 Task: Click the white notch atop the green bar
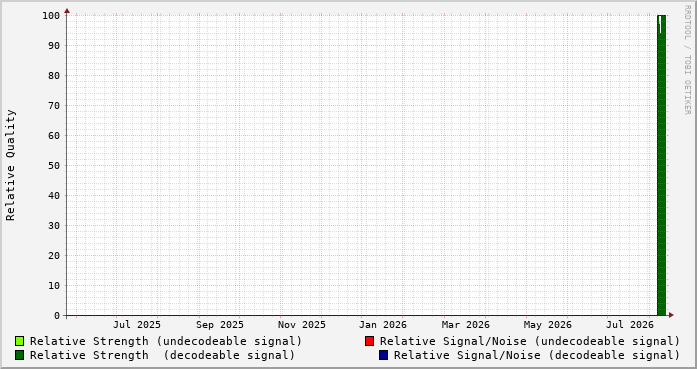coord(660,24)
